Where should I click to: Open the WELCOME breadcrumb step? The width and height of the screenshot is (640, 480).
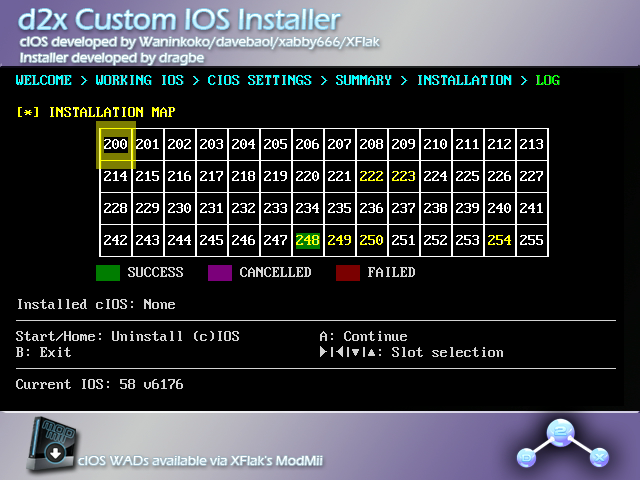tap(44, 80)
